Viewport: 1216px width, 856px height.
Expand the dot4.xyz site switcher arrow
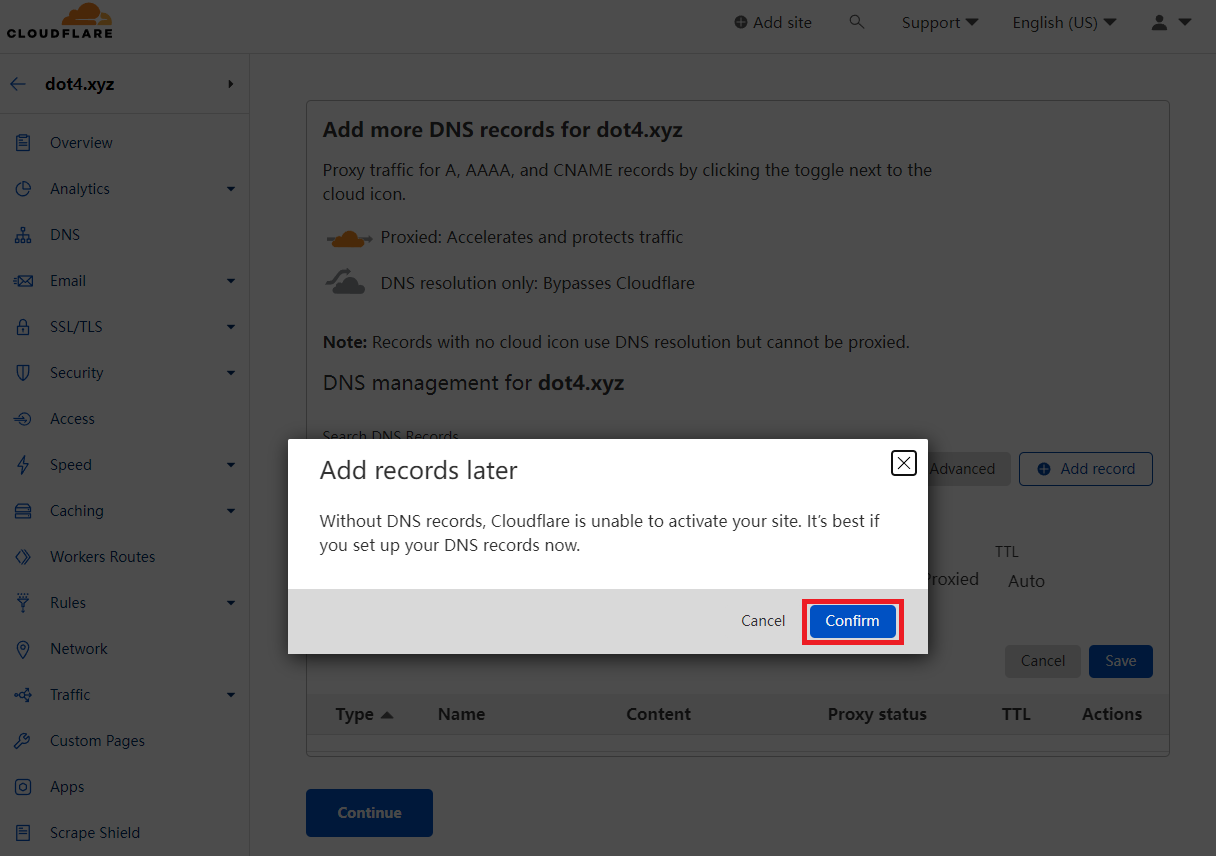pyautogui.click(x=231, y=84)
